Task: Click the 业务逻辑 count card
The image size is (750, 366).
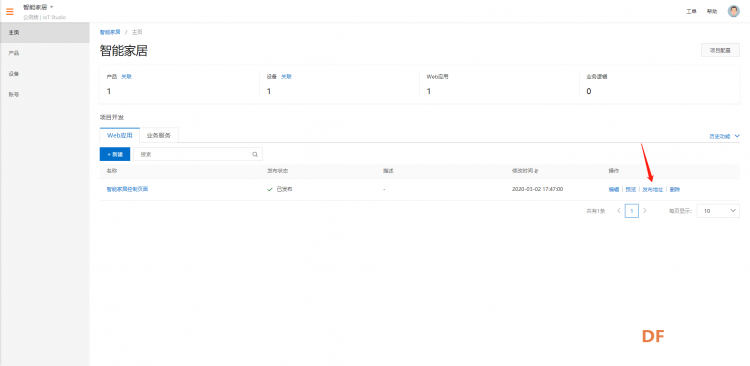Action: (x=659, y=84)
